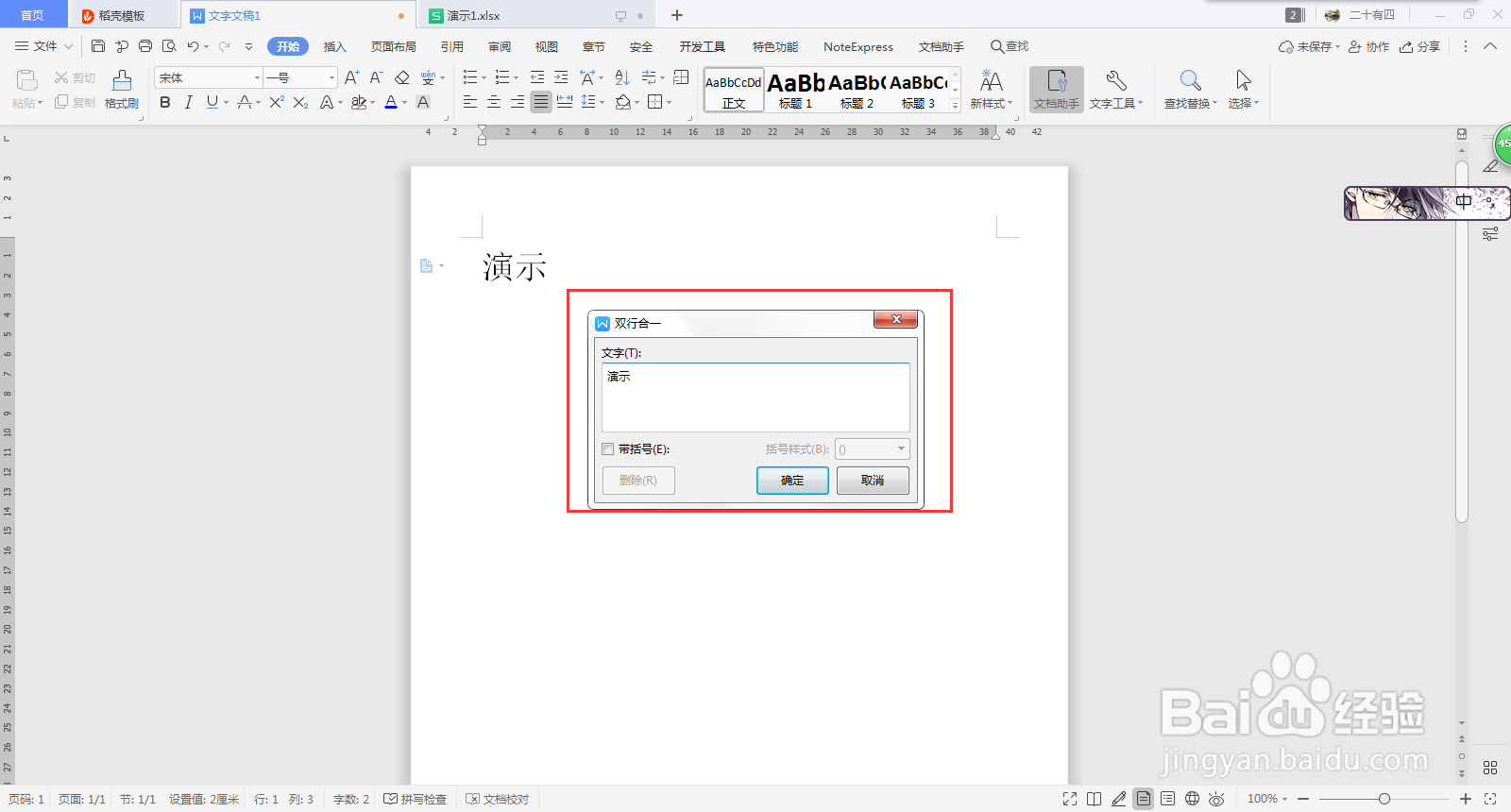This screenshot has height=812, width=1511.
Task: Decrease font size with A- icon
Action: click(376, 77)
